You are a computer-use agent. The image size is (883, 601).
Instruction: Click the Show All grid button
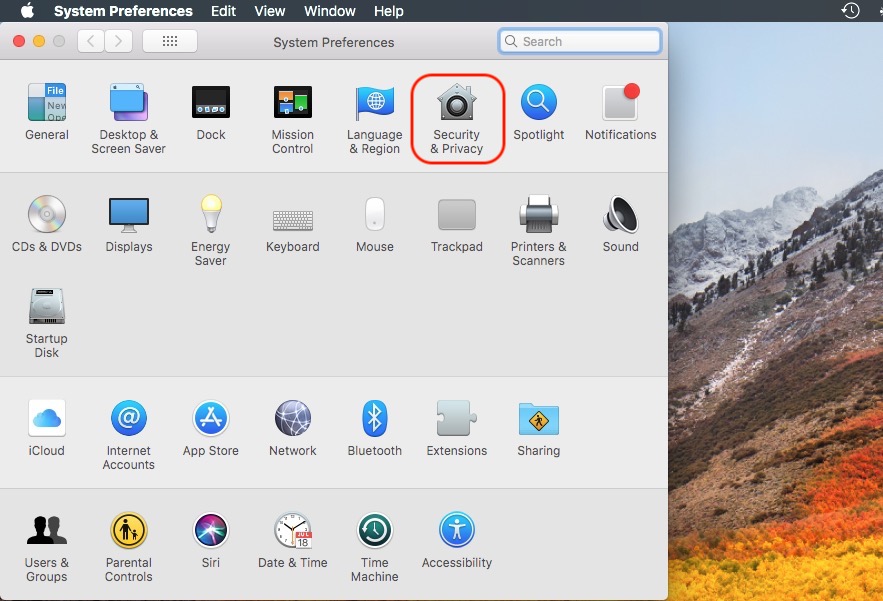[170, 41]
